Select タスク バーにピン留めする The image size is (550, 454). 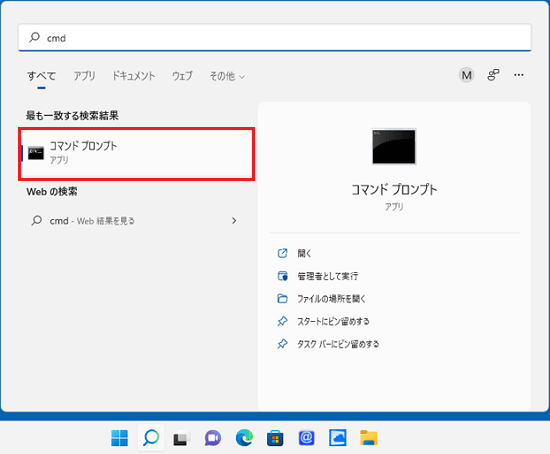point(338,344)
